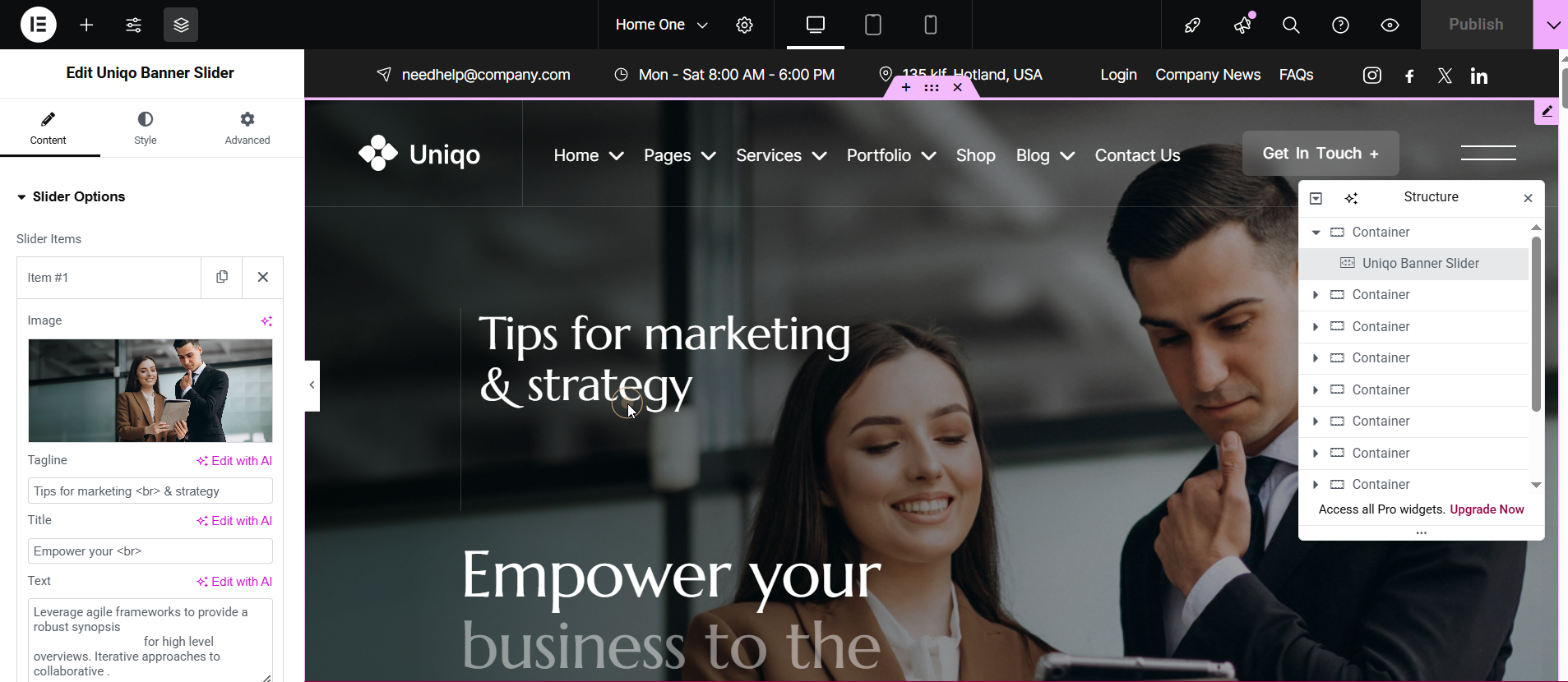Toggle the Structure layers icon
1568x682 pixels.
click(181, 25)
